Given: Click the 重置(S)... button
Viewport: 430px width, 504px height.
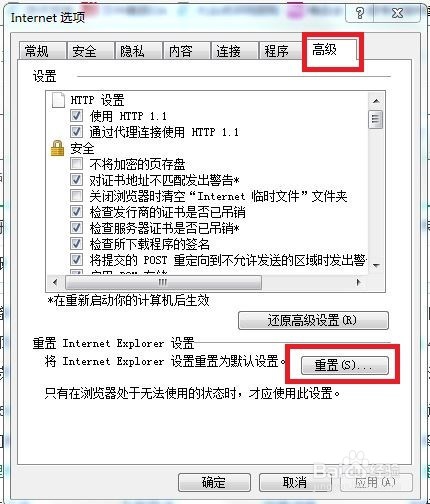Looking at the screenshot, I should [344, 365].
